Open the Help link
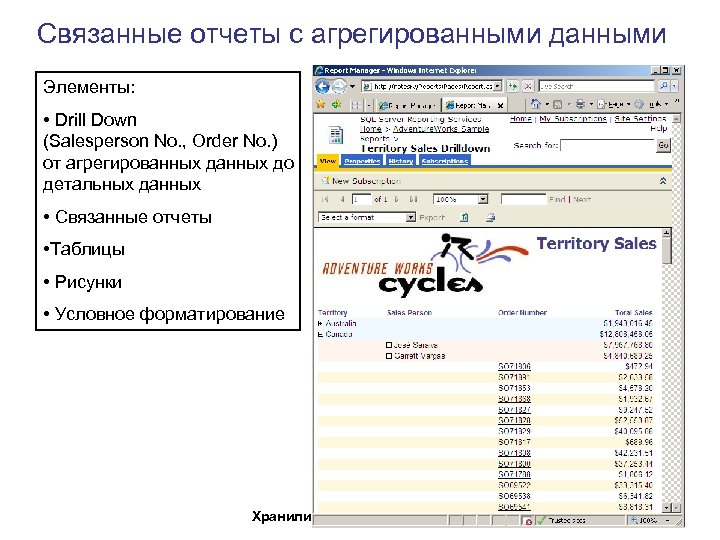720x540 pixels. coord(658,128)
